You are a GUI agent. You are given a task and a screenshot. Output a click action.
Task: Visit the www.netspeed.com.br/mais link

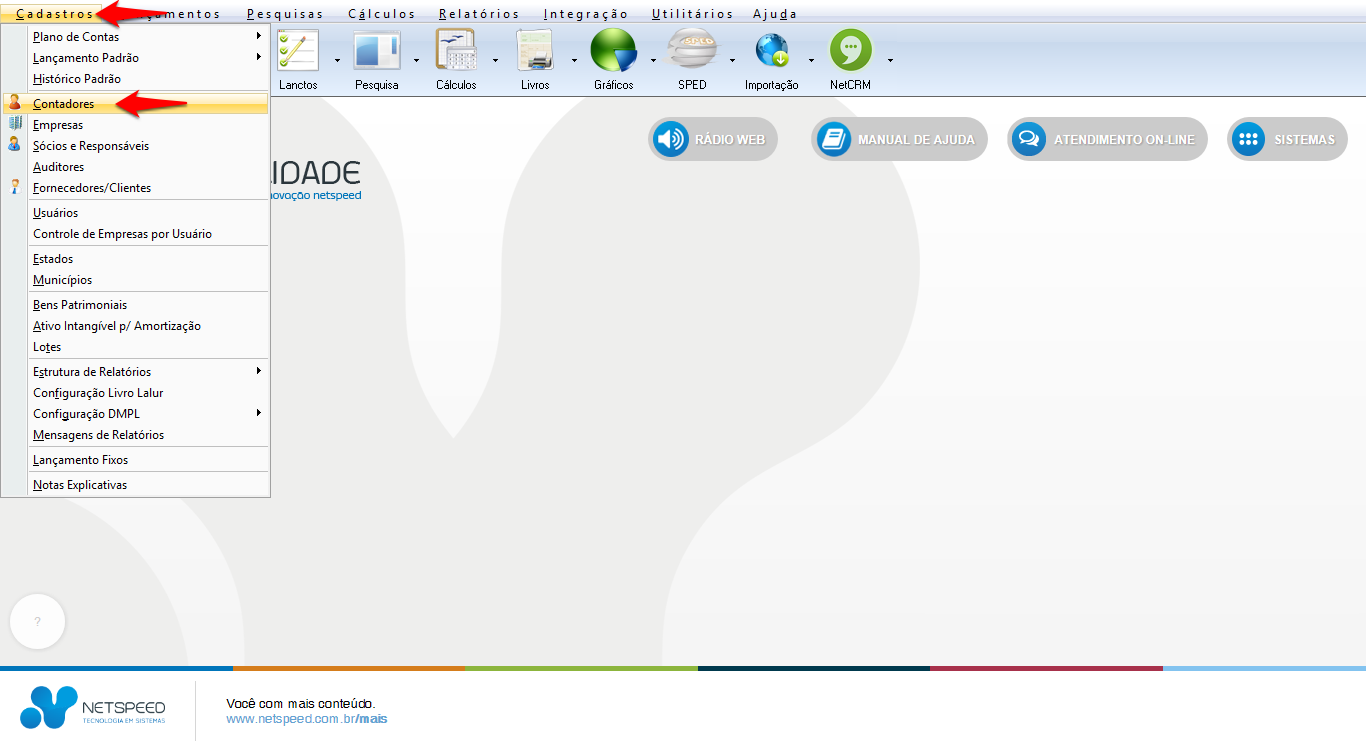(306, 719)
